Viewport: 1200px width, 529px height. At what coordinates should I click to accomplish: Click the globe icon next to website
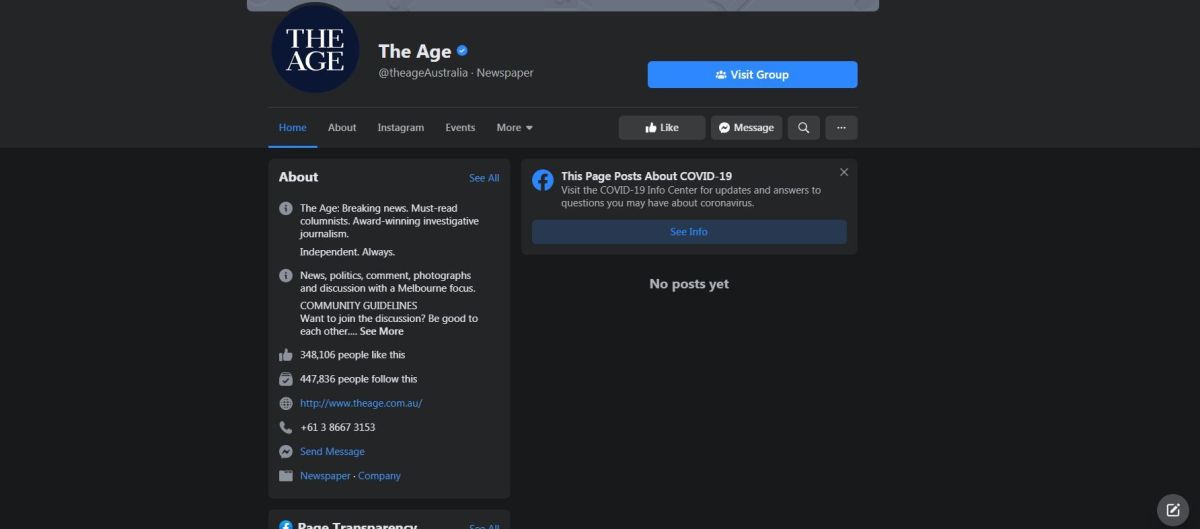[286, 404]
